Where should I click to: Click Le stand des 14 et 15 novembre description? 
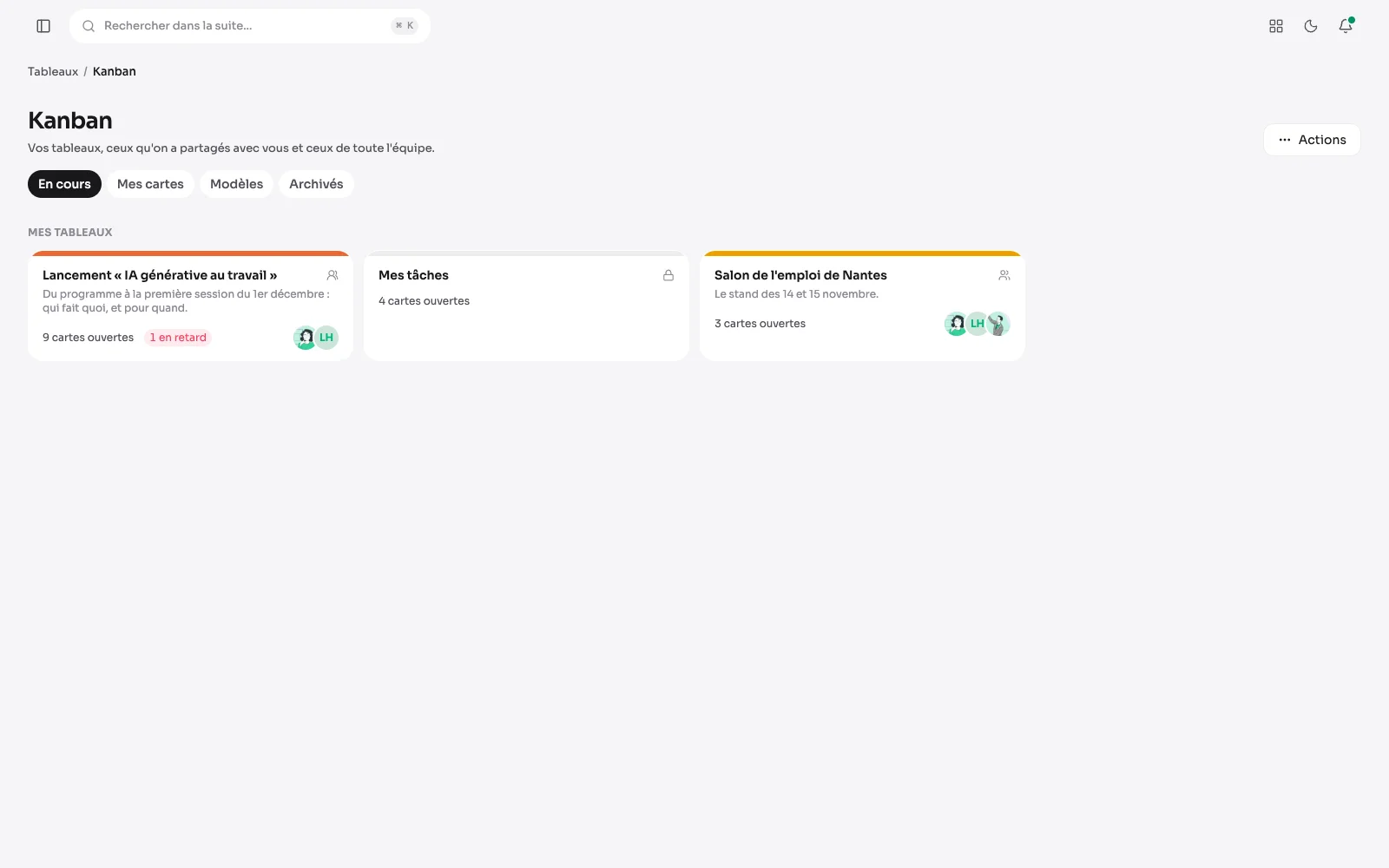(x=796, y=294)
